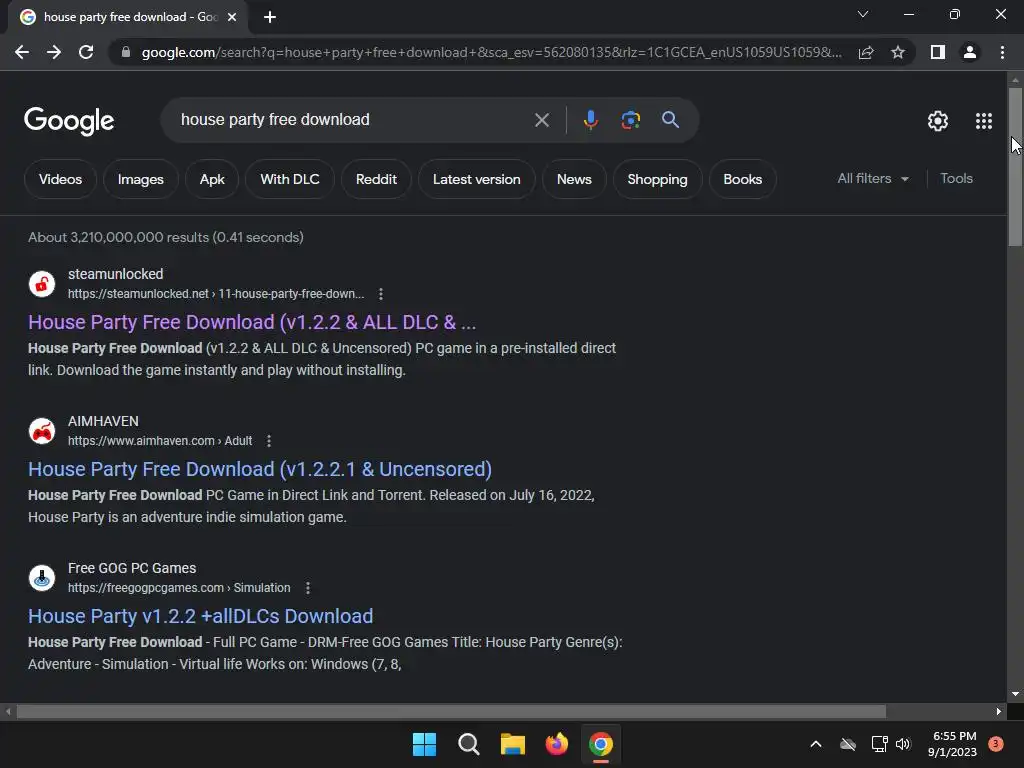Open the AIMHAVEN House Party link
The height and width of the screenshot is (768, 1024).
click(x=260, y=469)
